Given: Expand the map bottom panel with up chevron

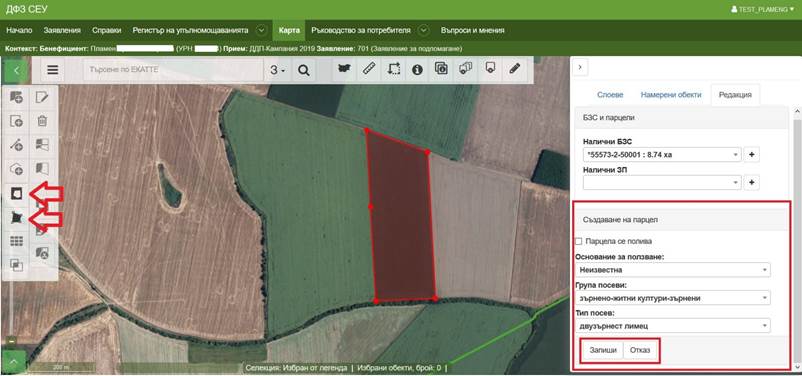Looking at the screenshot, I should [14, 362].
